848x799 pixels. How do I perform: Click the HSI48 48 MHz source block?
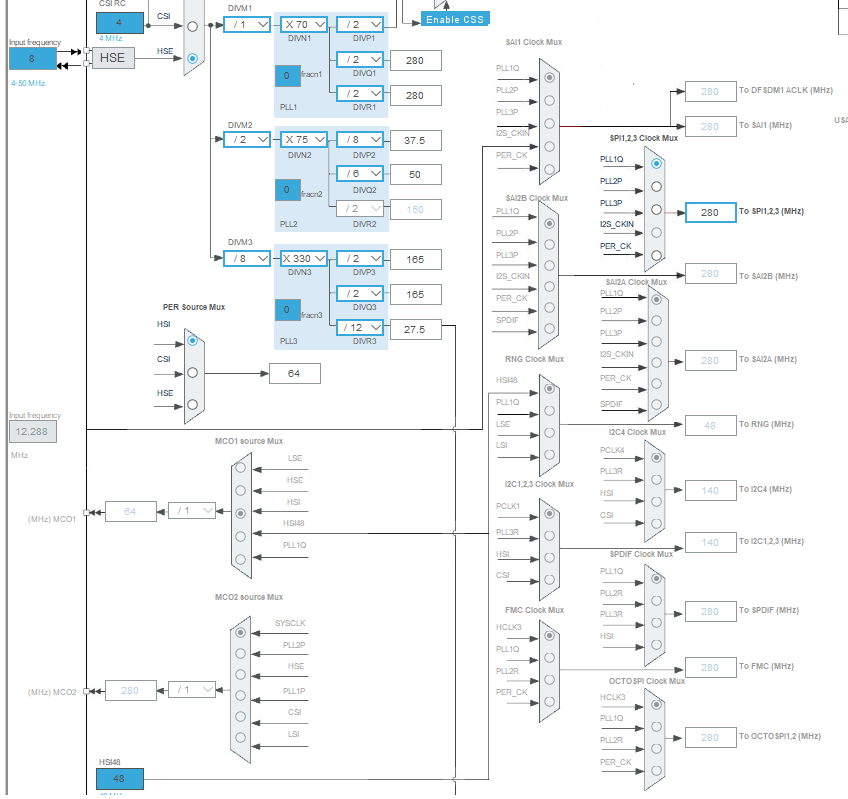tap(120, 778)
